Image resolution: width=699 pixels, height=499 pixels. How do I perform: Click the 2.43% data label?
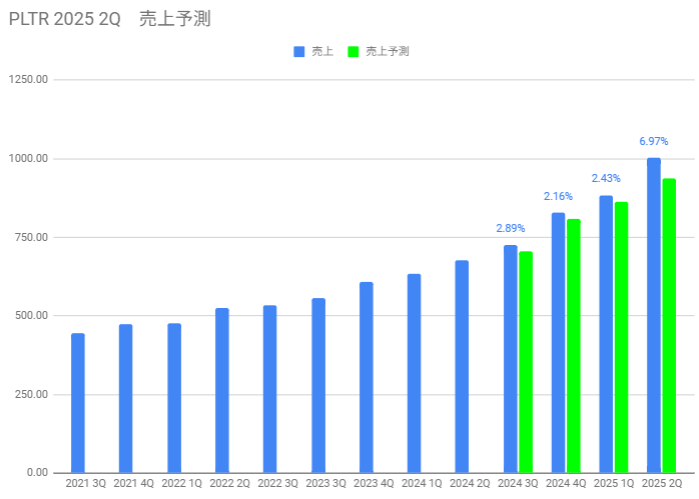[x=606, y=178]
